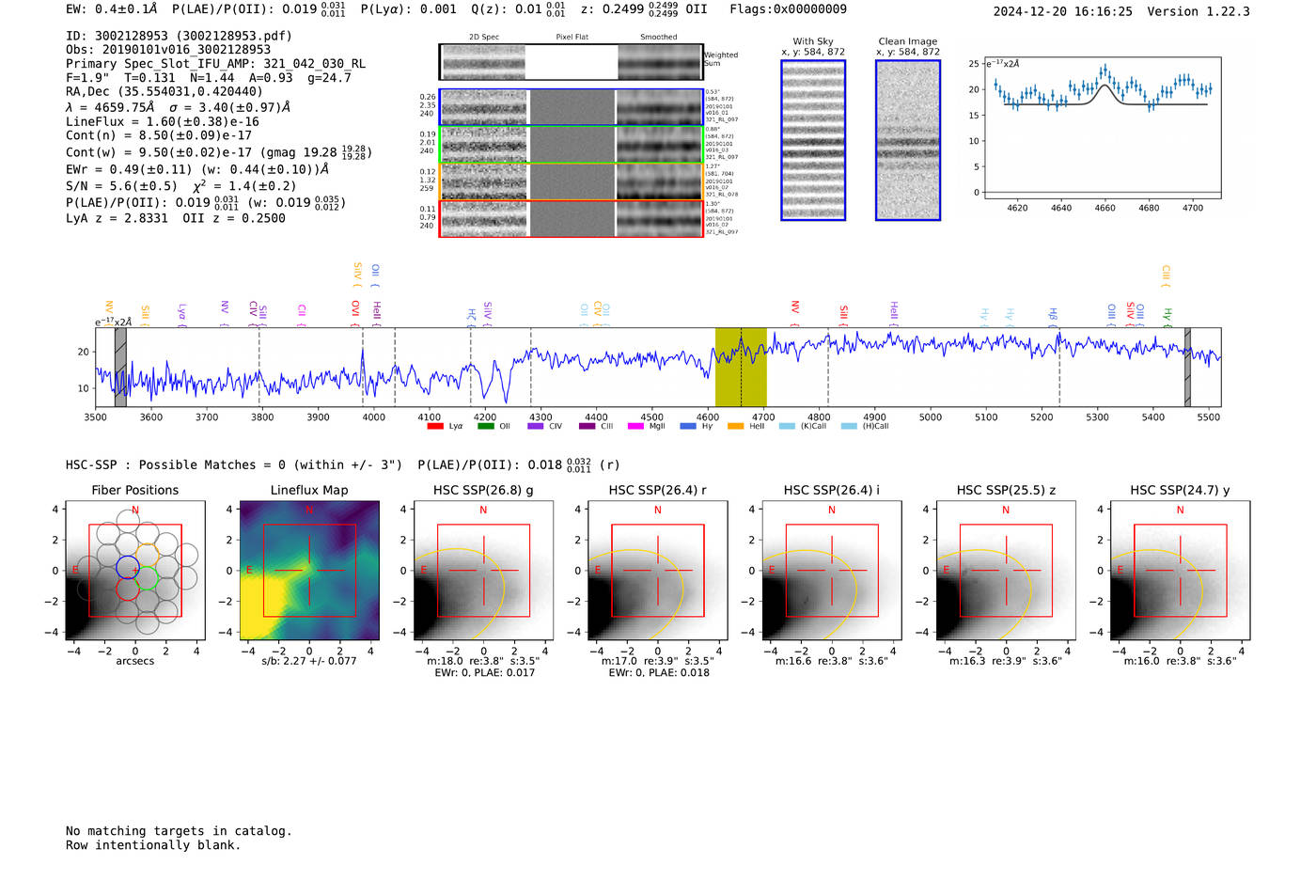Open the HSC SSP z-band image
Viewport: 1316px width, 896px height.
click(1006, 571)
